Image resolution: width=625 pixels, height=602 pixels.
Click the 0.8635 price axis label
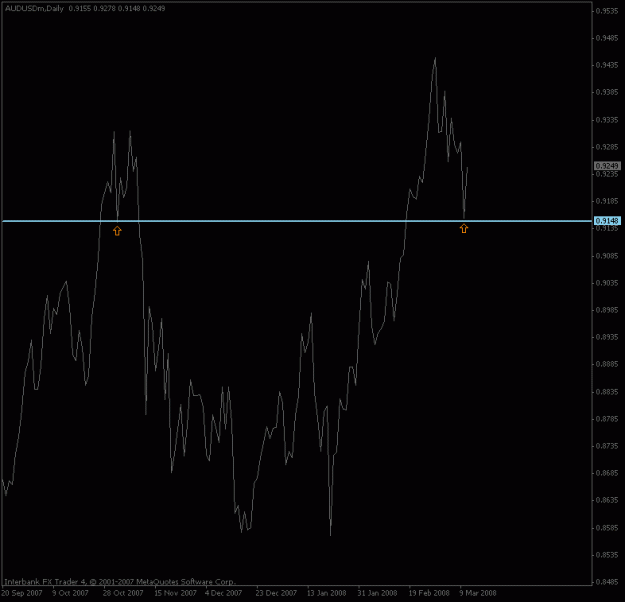pos(607,500)
